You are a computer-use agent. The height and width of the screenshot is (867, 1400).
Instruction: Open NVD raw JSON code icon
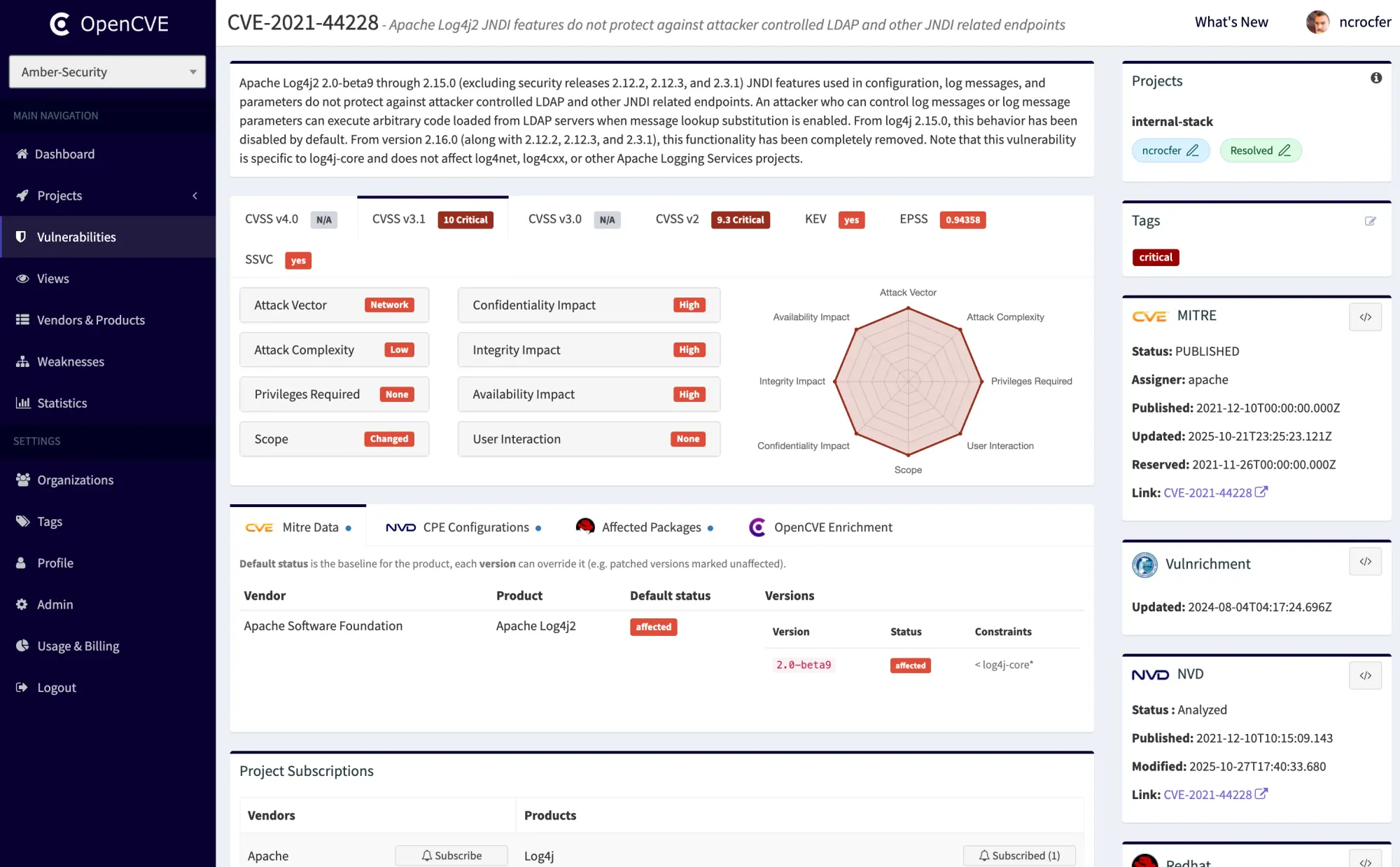click(1365, 676)
